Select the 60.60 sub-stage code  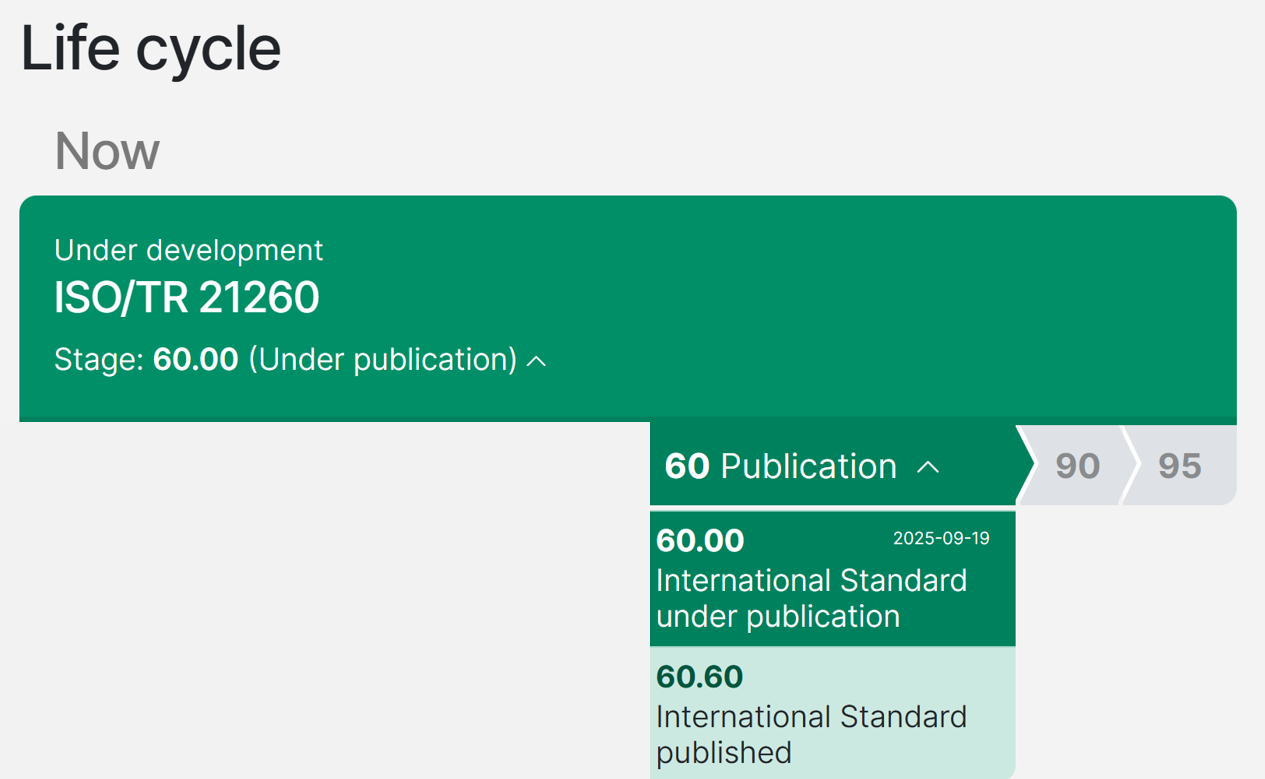point(700,677)
